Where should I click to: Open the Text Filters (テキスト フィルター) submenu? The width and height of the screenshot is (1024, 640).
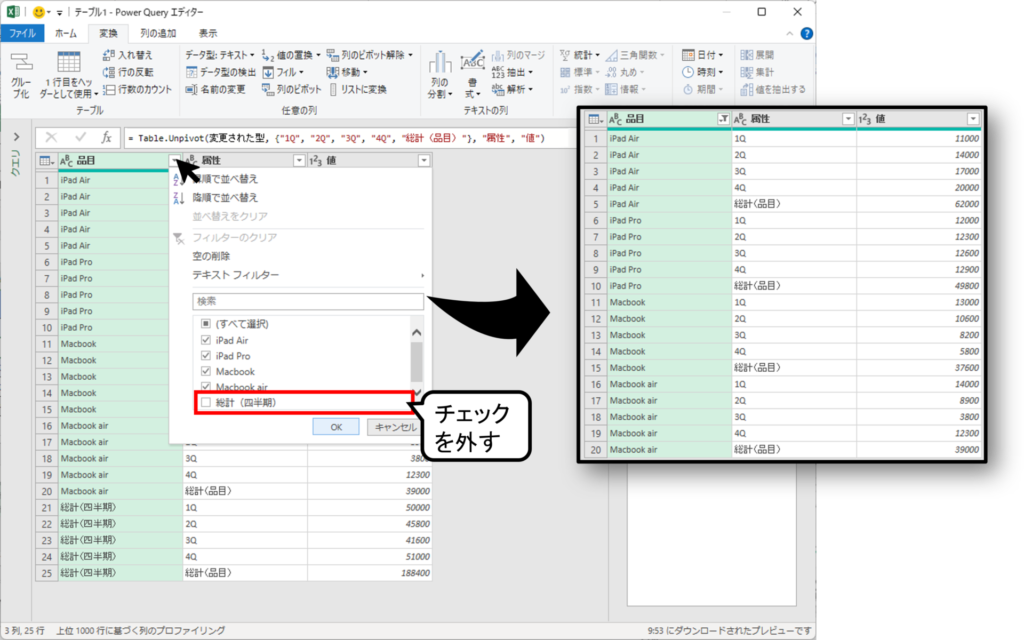[235, 275]
